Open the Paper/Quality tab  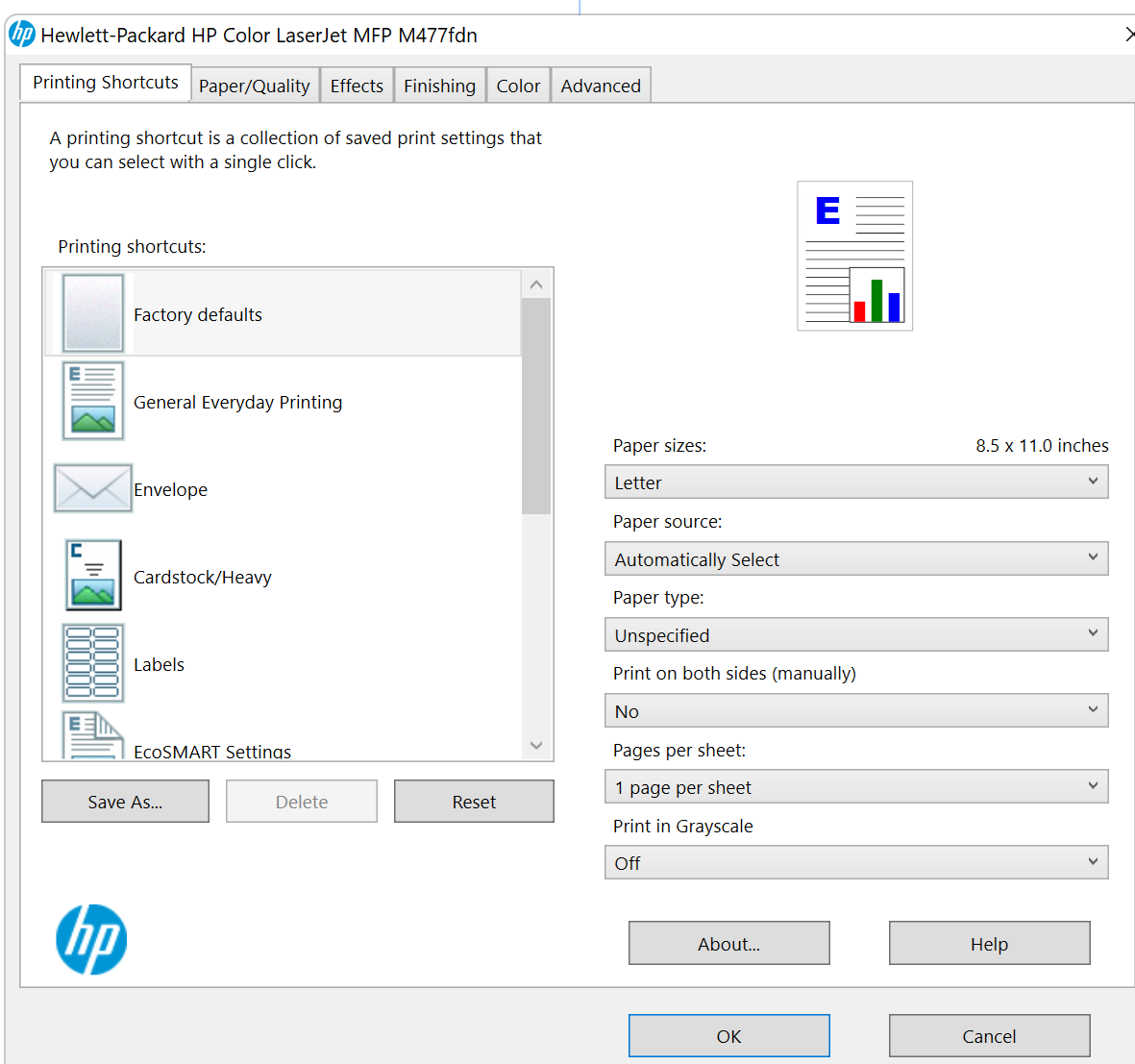point(255,86)
